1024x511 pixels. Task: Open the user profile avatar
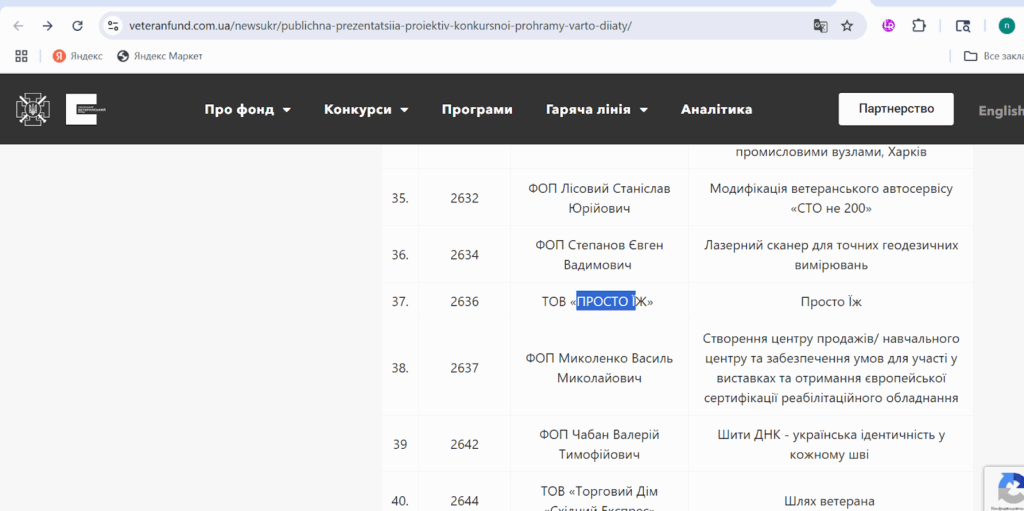pos(1006,26)
